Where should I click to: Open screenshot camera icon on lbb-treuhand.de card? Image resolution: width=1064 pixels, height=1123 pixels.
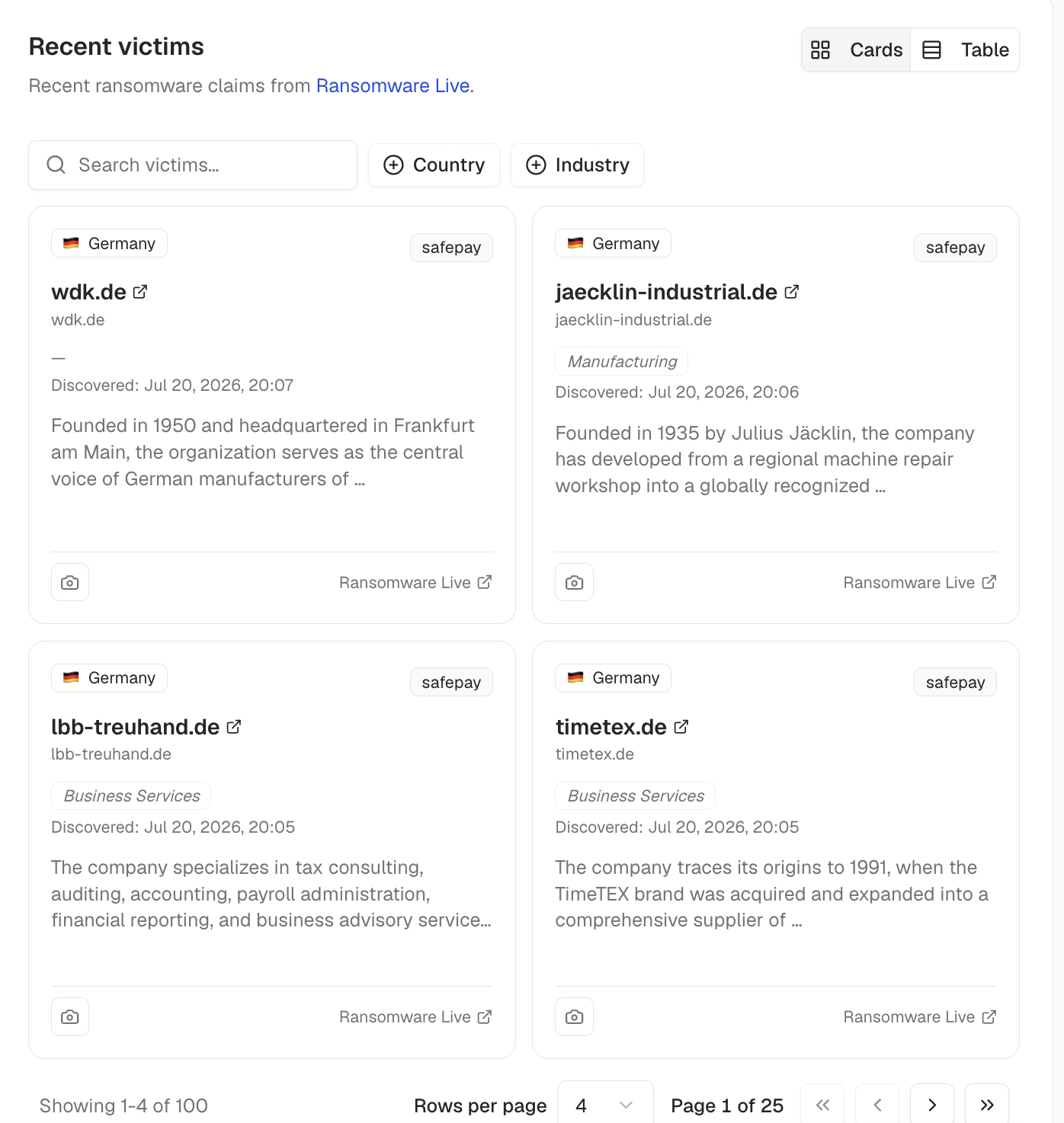(70, 1017)
